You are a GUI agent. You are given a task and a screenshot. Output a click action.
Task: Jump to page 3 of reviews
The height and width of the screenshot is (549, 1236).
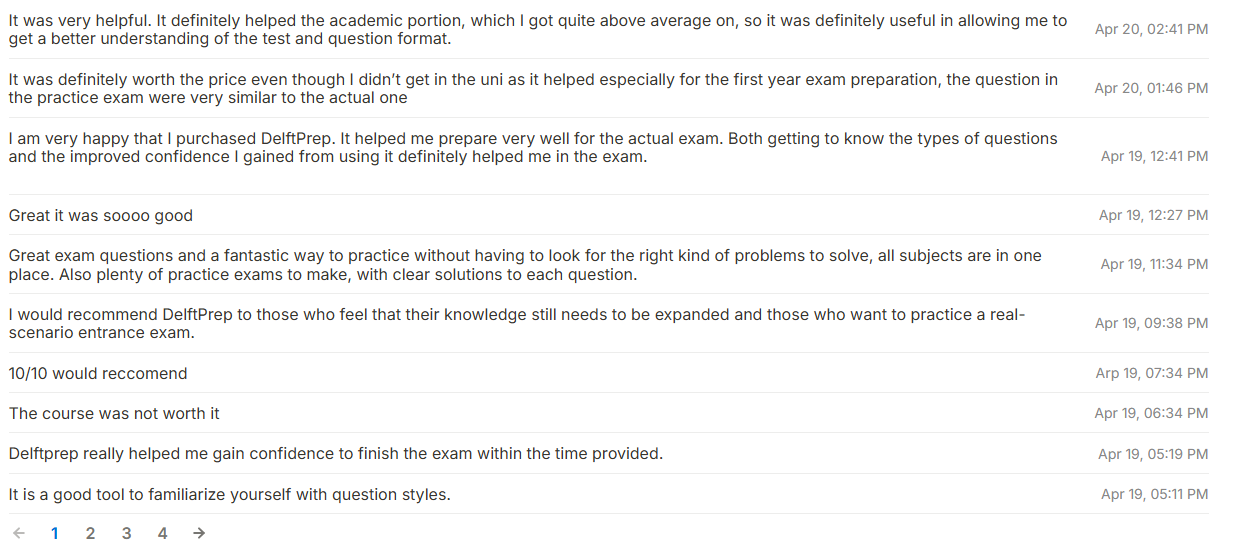[x=126, y=533]
